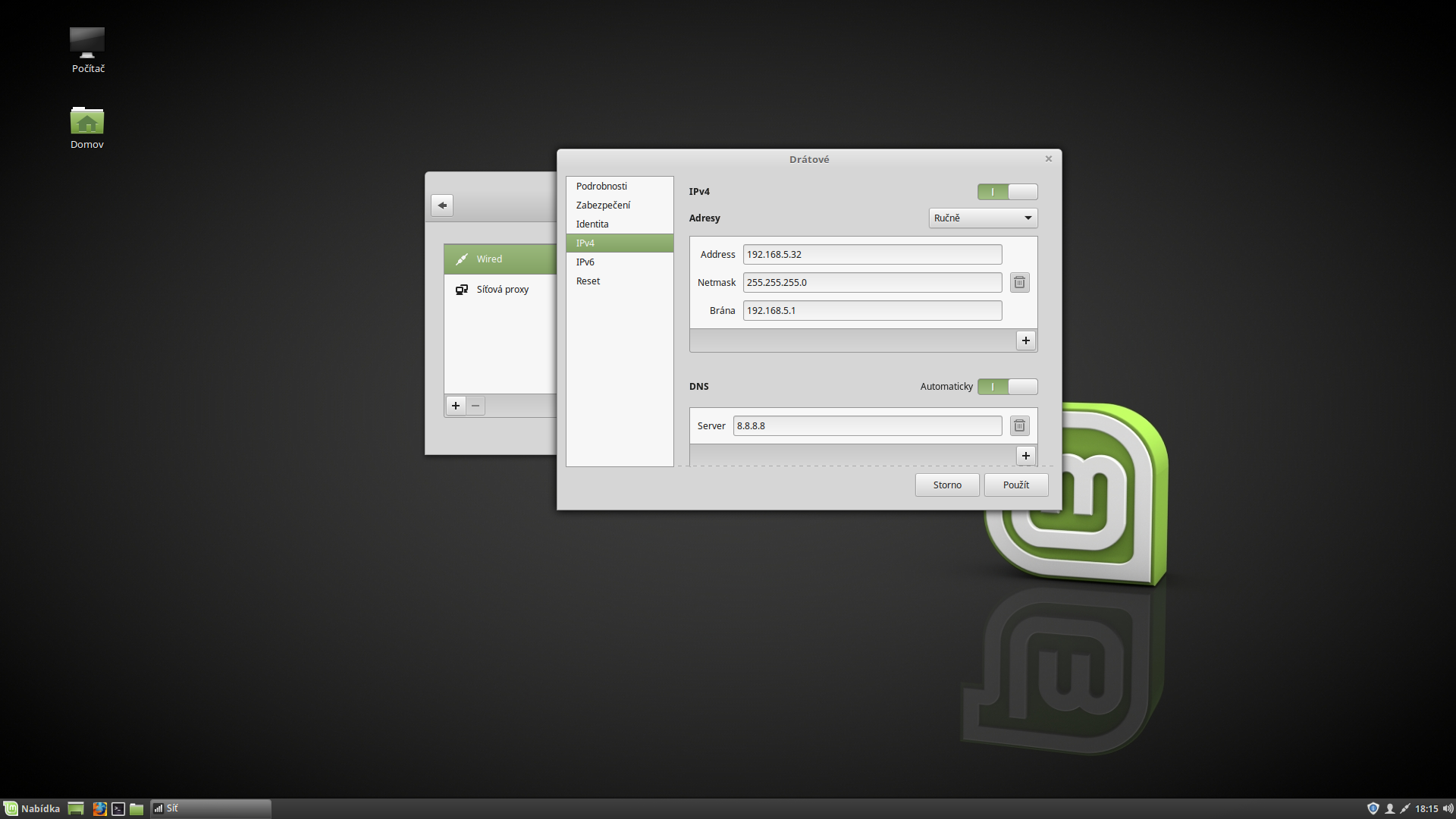Open the Nabídka menu
Screen dimensions: 1456x819
[x=32, y=808]
